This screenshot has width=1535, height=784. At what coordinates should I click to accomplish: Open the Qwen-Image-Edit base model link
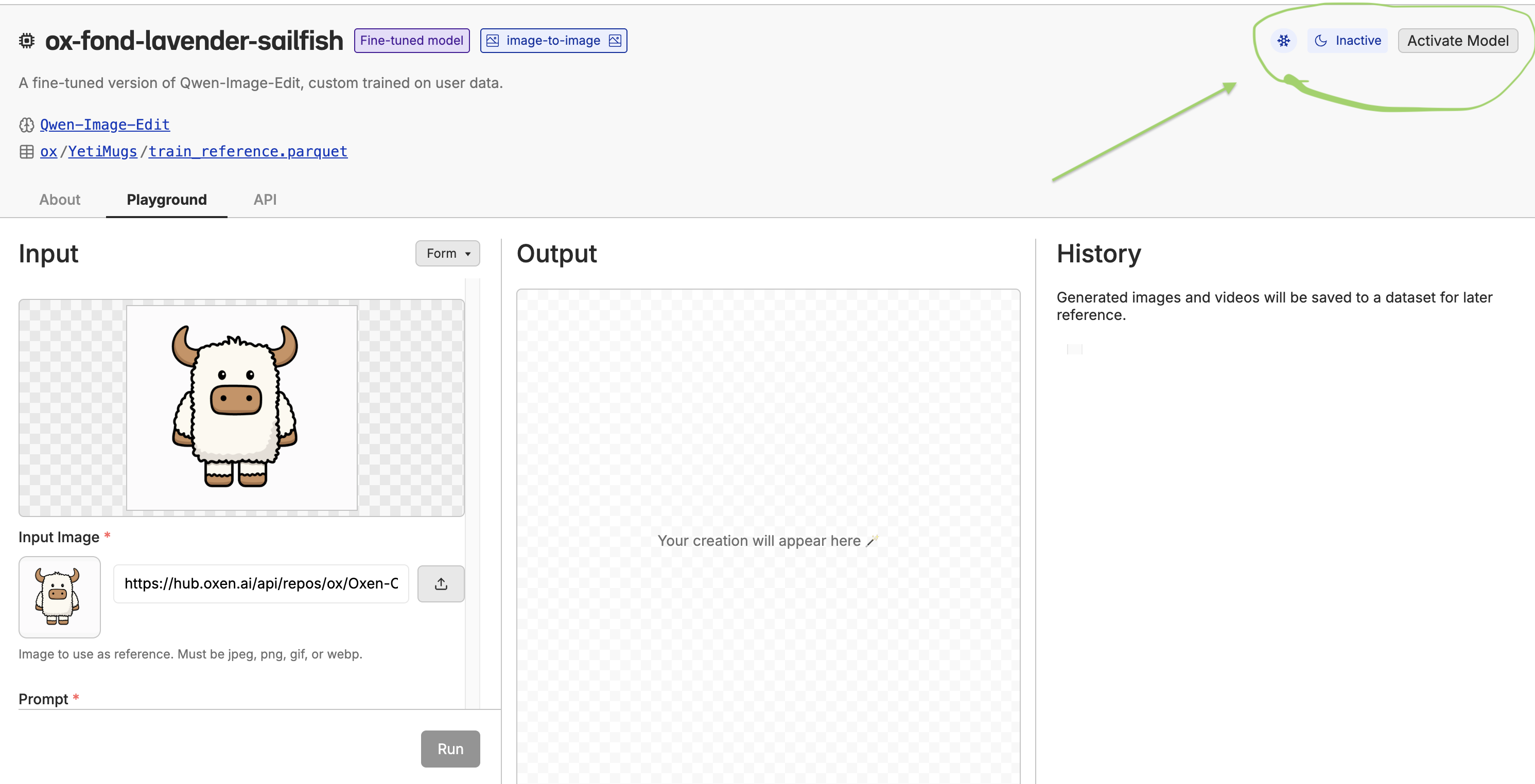click(105, 125)
